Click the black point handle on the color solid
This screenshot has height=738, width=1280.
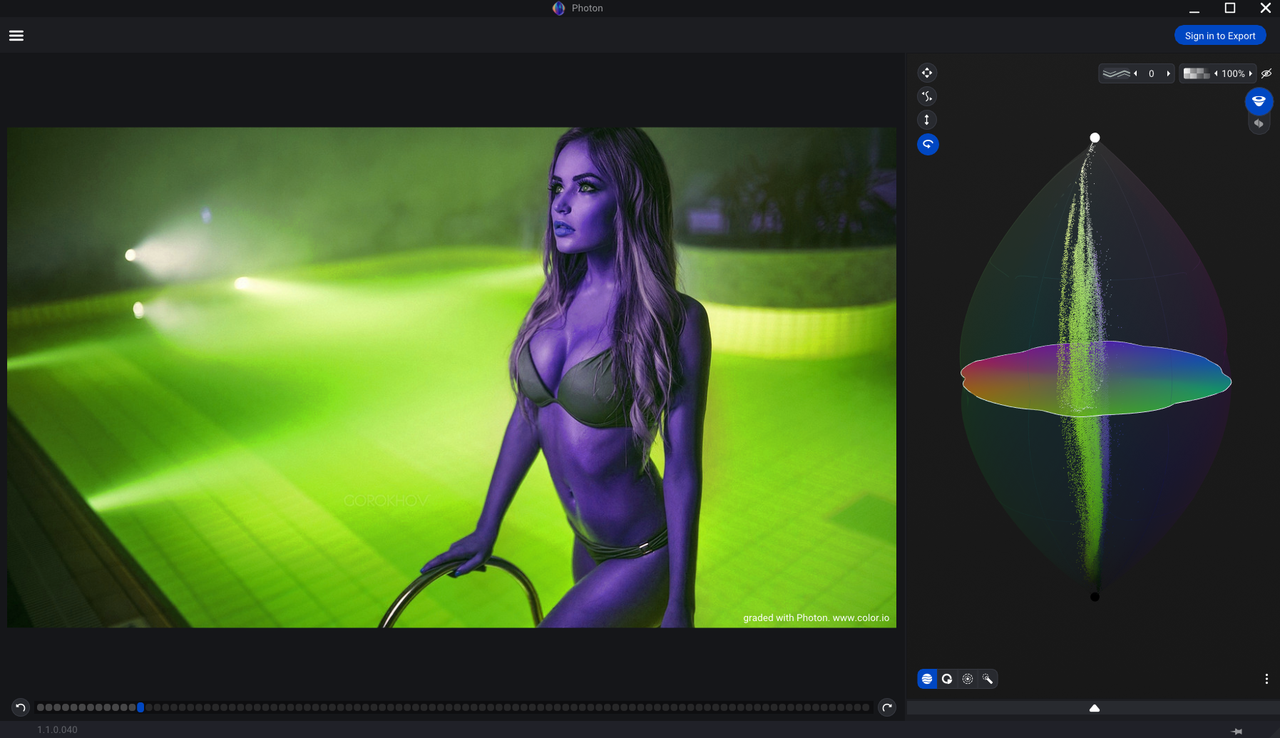pyautogui.click(x=1095, y=597)
